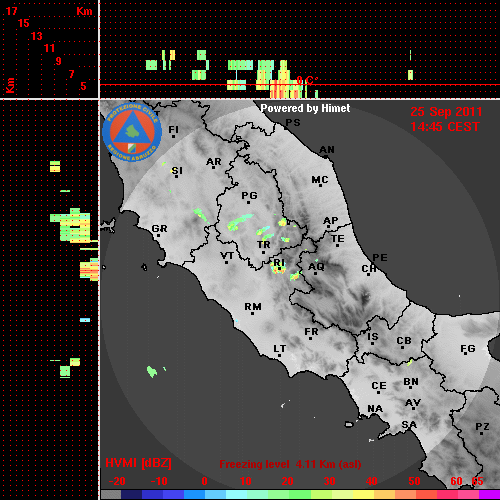Select the time stamp '14:45 CEST'
The height and width of the screenshot is (500, 500).
click(x=445, y=127)
